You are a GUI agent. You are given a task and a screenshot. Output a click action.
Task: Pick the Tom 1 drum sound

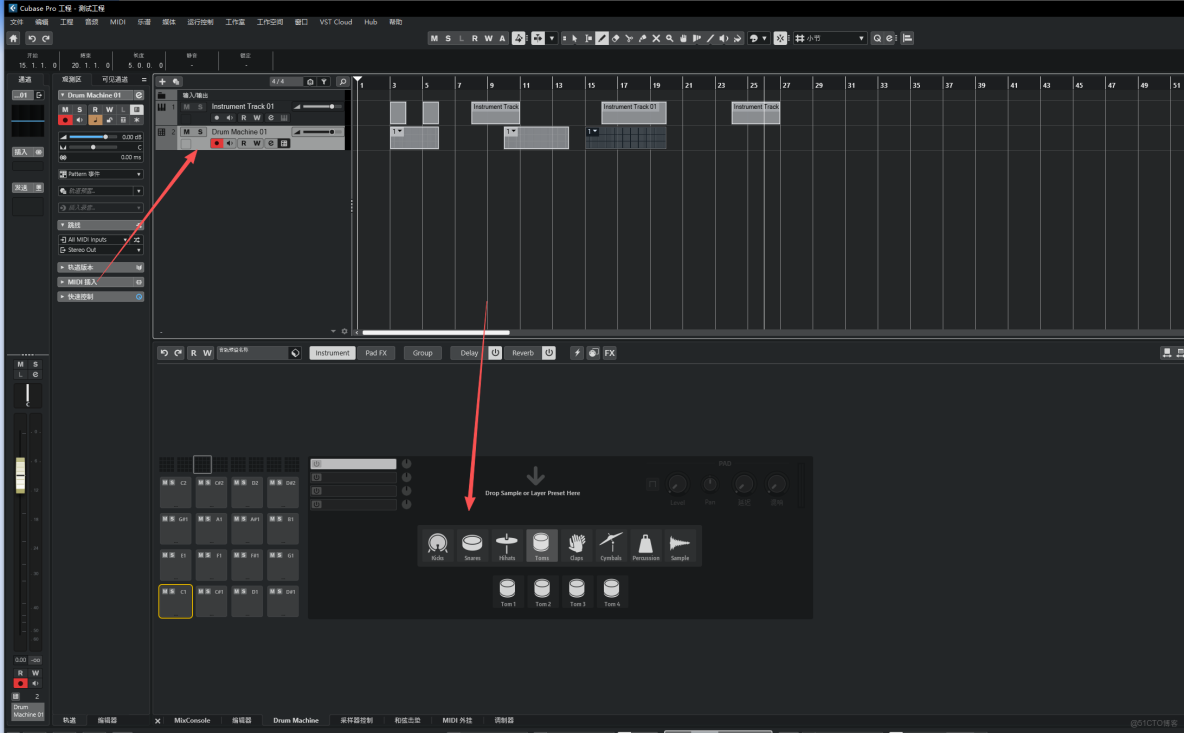508,592
